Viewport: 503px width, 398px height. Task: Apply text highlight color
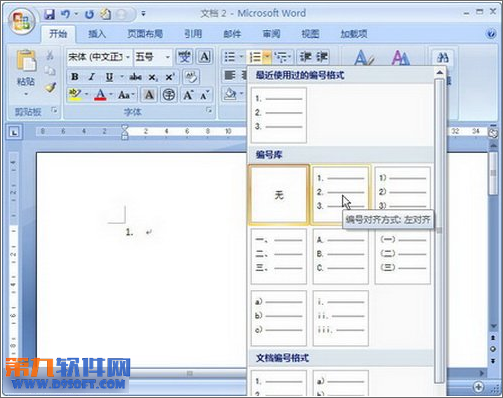point(75,95)
